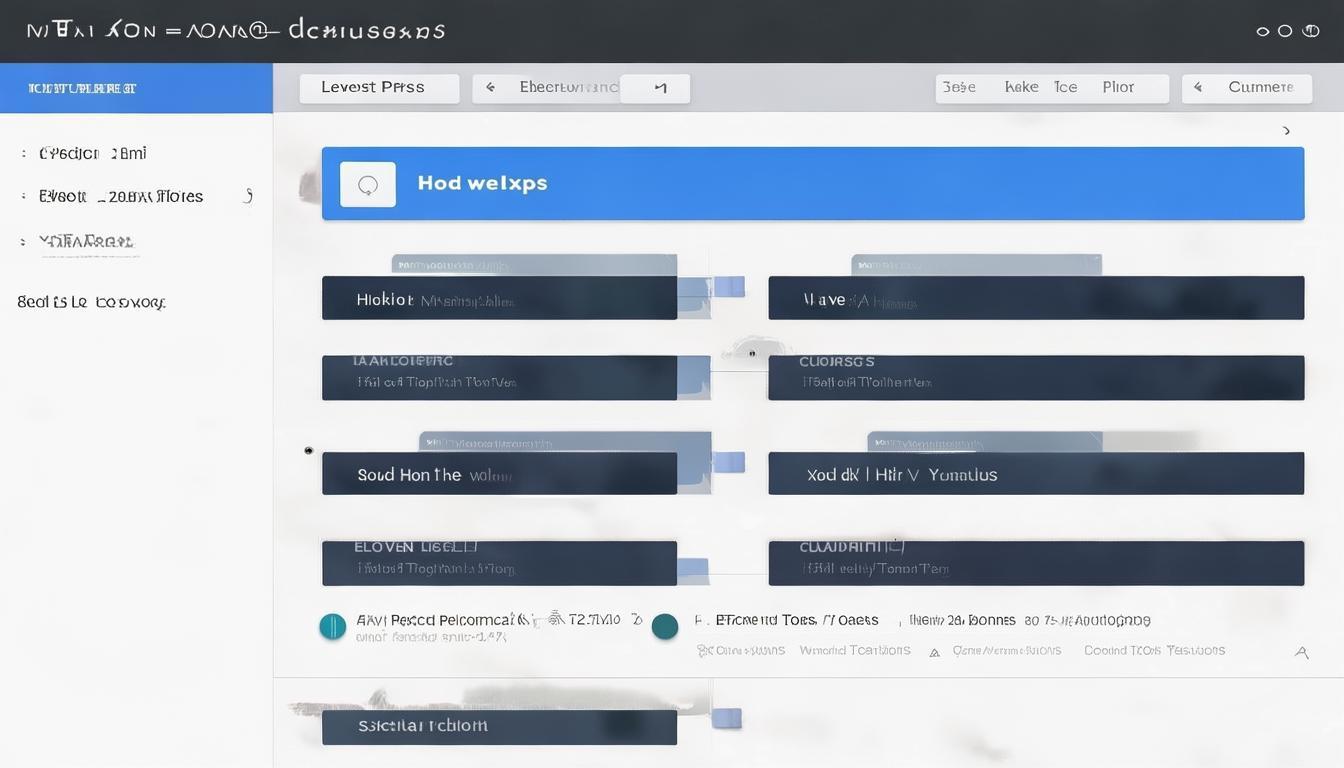Open the 3ese tab in toolbar

(x=959, y=88)
